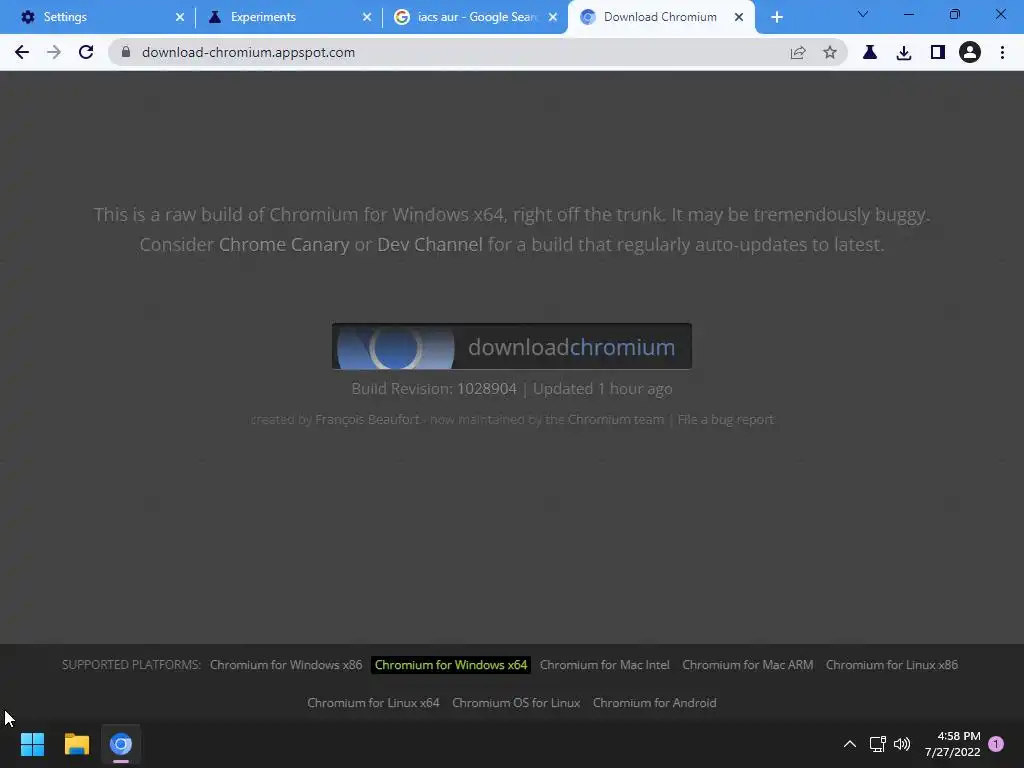Open the Experiments flask icon in toolbar
Image resolution: width=1024 pixels, height=768 pixels.
[x=870, y=52]
